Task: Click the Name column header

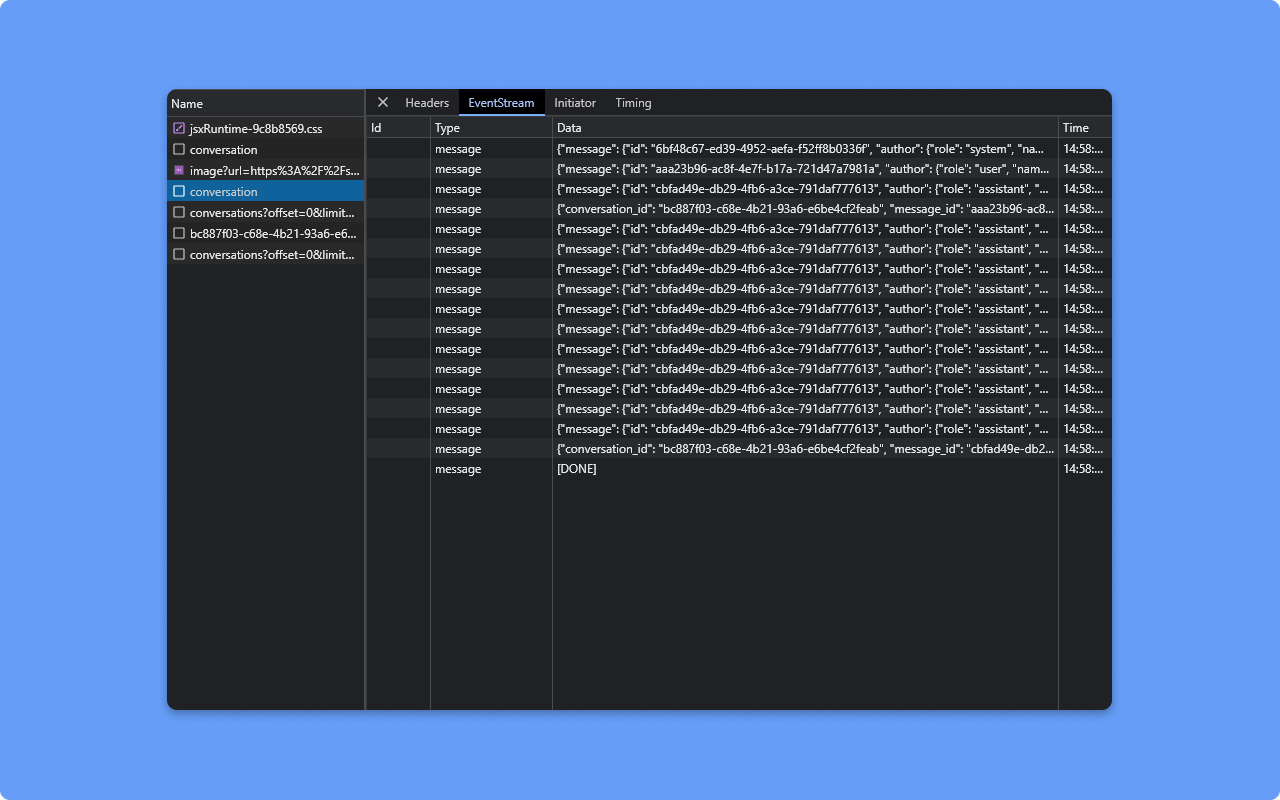Action: [187, 104]
